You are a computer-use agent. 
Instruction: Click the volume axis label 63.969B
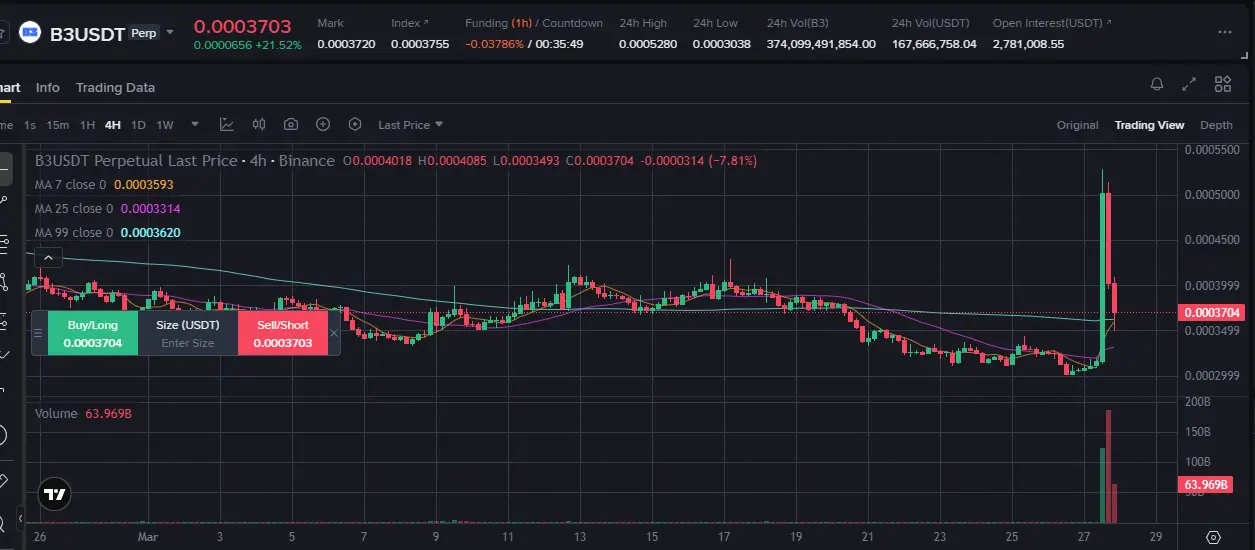(1206, 485)
